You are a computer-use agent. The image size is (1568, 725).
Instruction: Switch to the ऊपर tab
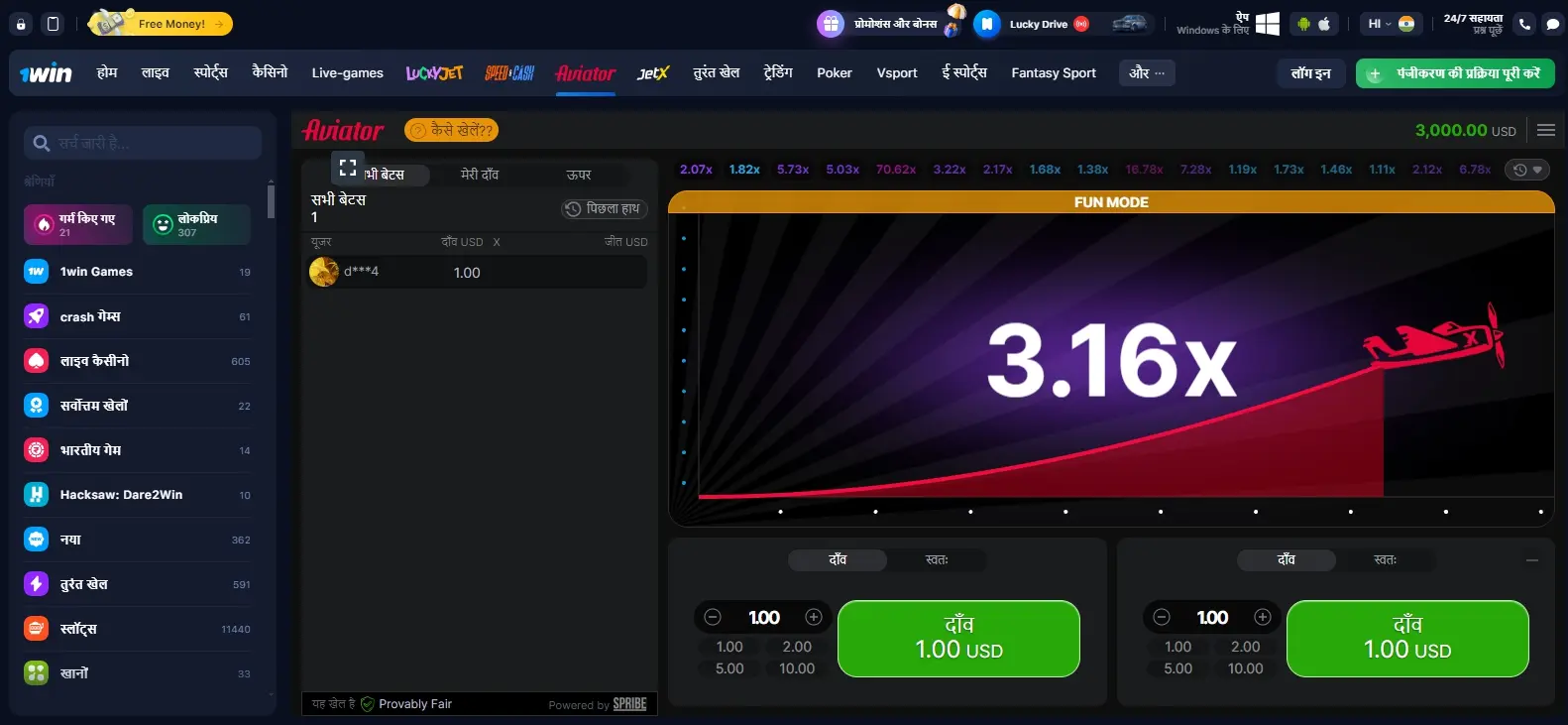pos(579,175)
